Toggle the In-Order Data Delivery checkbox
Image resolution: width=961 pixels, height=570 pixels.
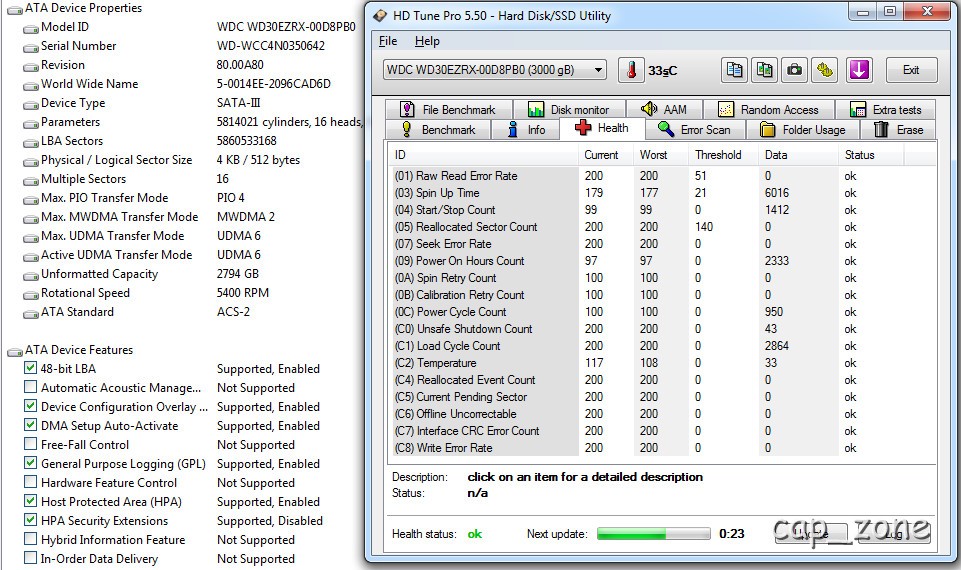30,558
